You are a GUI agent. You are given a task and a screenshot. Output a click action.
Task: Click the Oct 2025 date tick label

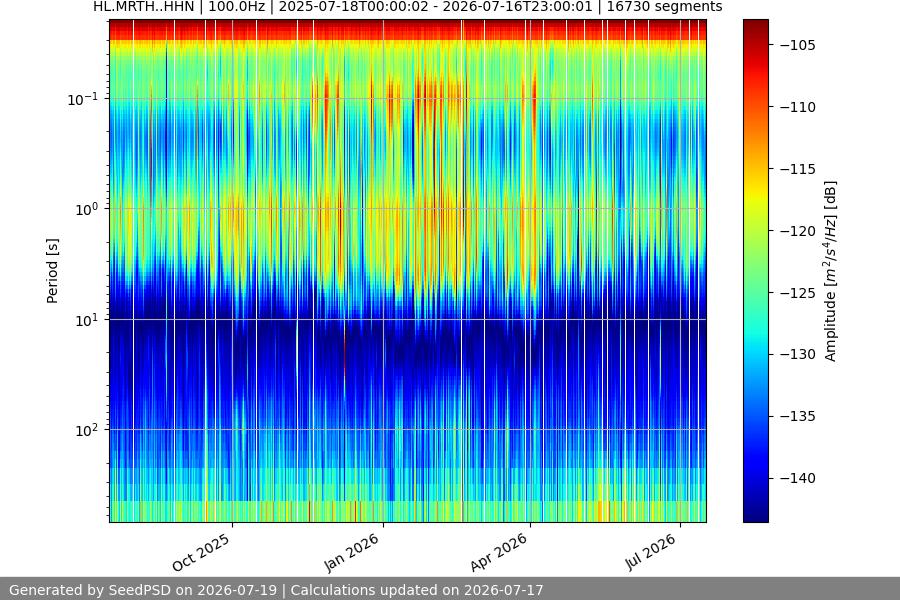point(201,552)
